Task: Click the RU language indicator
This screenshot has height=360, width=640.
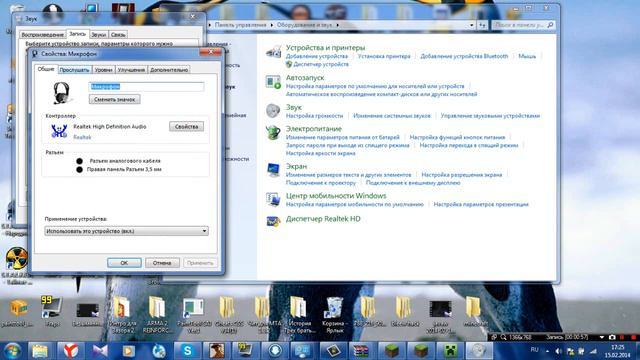Action: (x=534, y=350)
